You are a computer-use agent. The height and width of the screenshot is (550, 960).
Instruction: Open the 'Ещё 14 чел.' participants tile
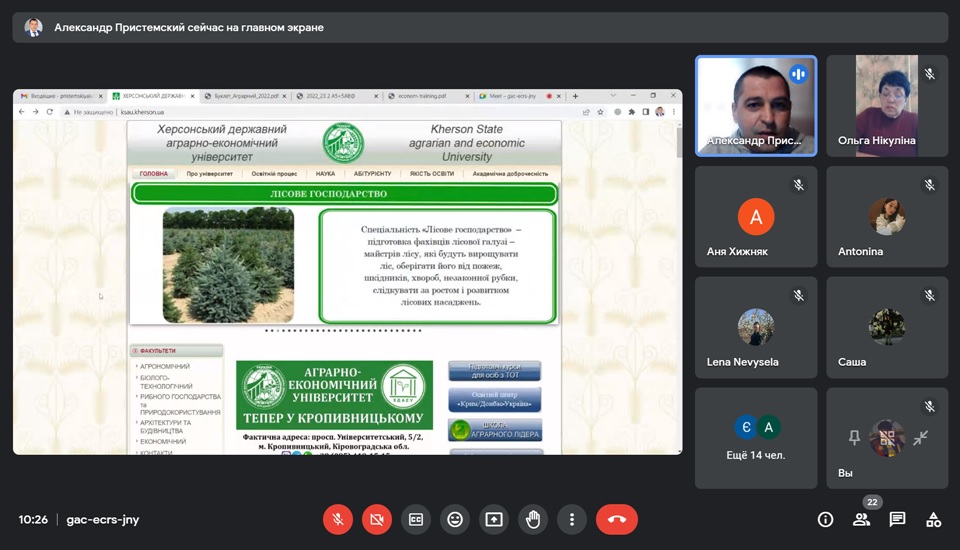point(756,438)
